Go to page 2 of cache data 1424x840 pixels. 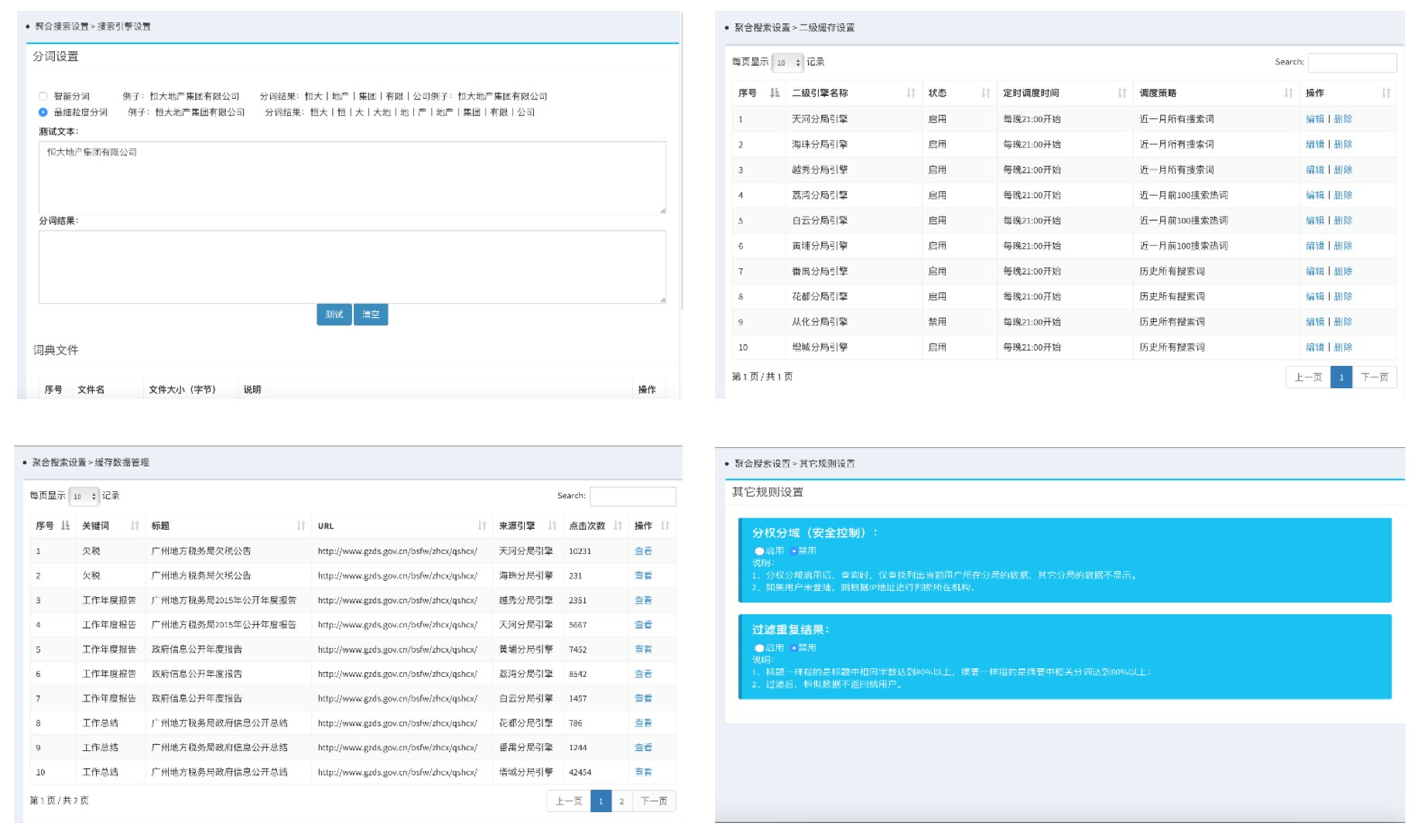[621, 801]
